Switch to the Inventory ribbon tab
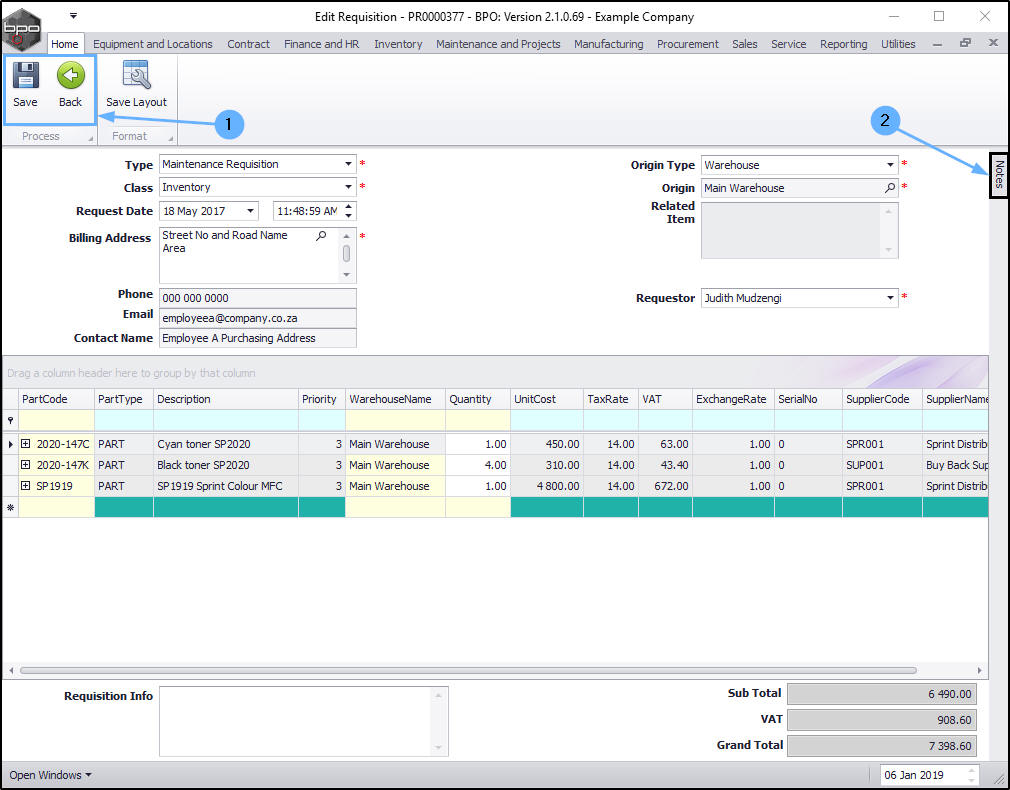This screenshot has width=1010, height=790. pyautogui.click(x=398, y=44)
